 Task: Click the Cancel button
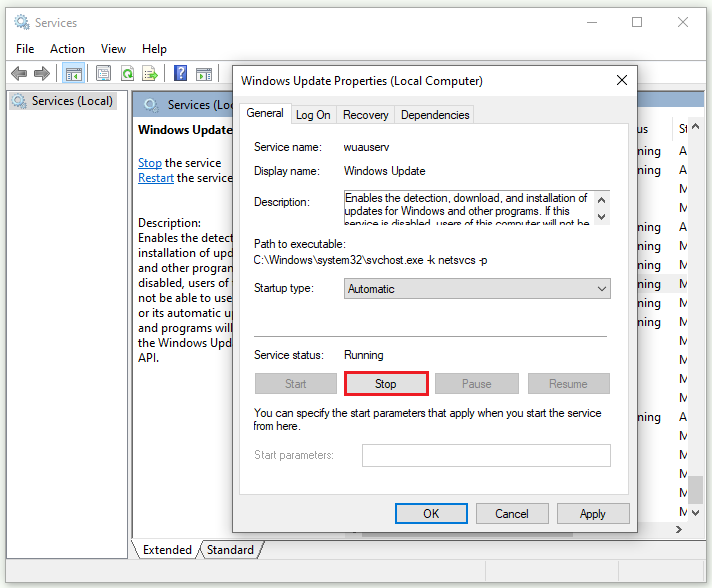512,514
